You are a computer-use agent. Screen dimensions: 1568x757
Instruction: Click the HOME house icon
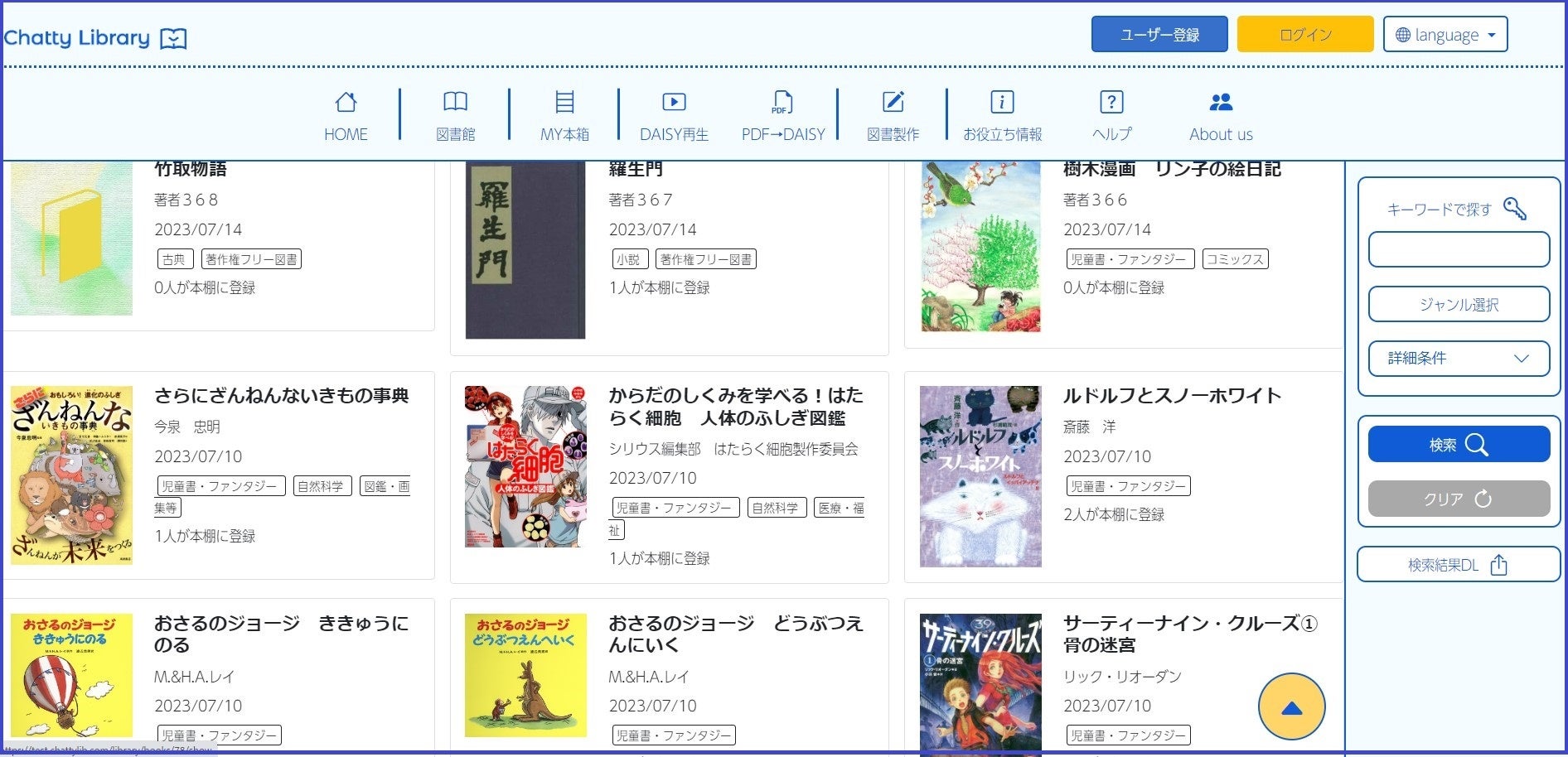346,102
